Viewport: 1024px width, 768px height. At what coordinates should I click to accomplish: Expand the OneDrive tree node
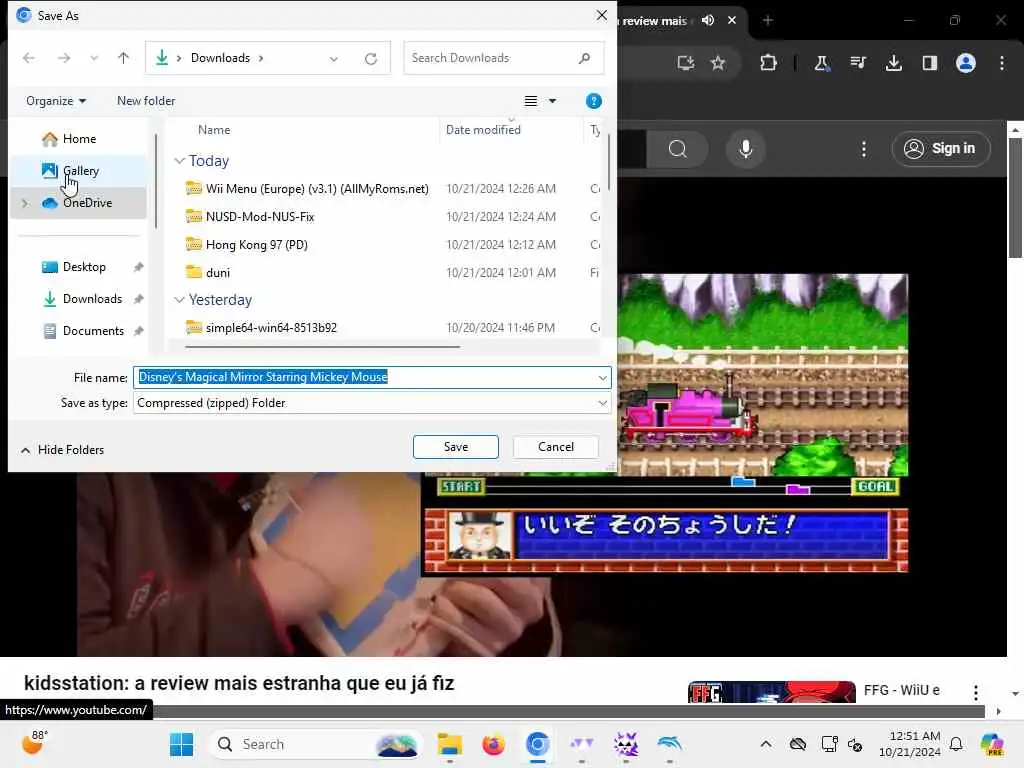[x=25, y=203]
